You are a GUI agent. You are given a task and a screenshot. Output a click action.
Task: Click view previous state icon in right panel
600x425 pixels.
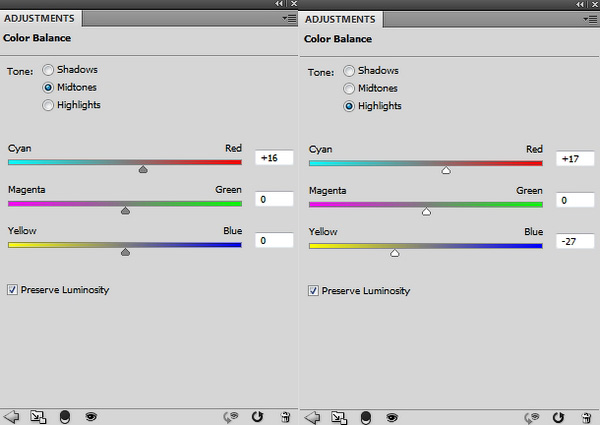point(532,417)
